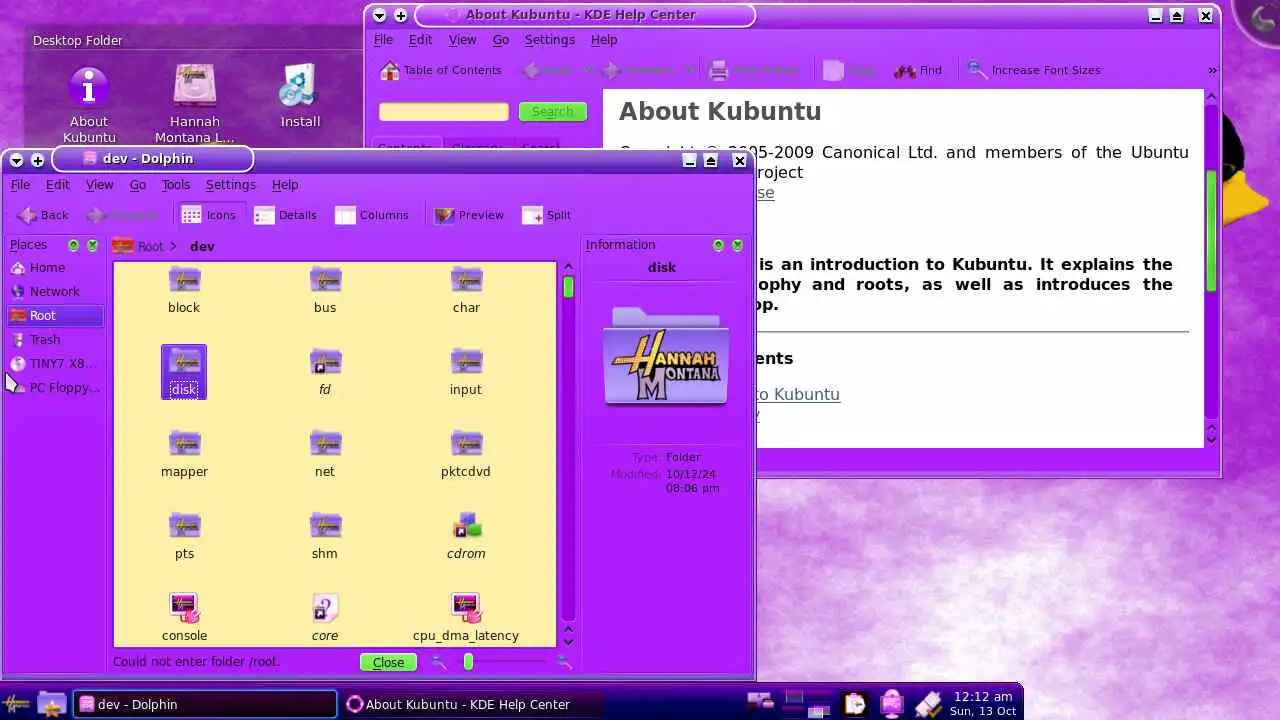The image size is (1280, 720).
Task: Click Table of Contents in Help Center
Action: point(441,70)
